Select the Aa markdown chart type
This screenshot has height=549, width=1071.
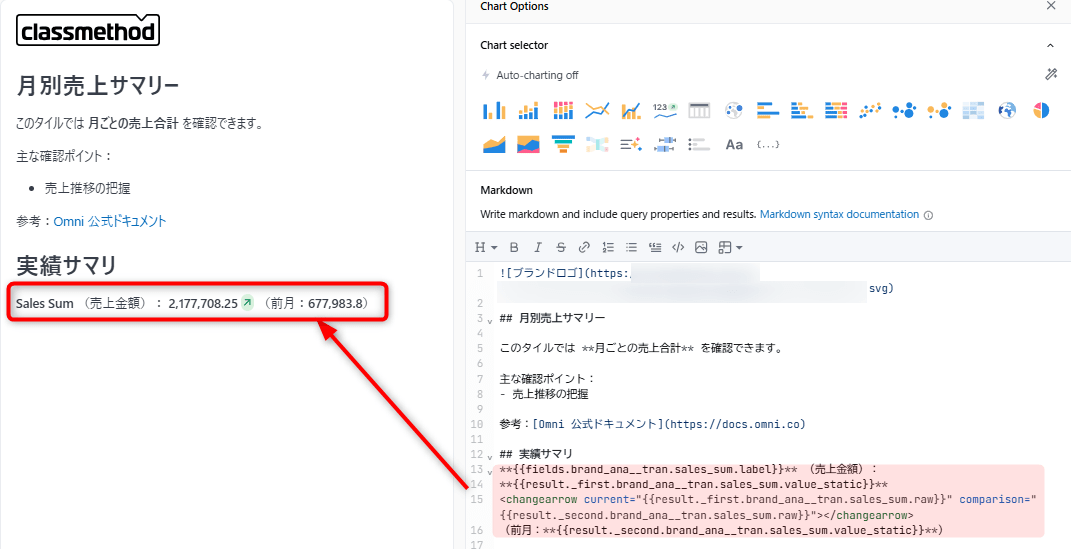click(734, 144)
